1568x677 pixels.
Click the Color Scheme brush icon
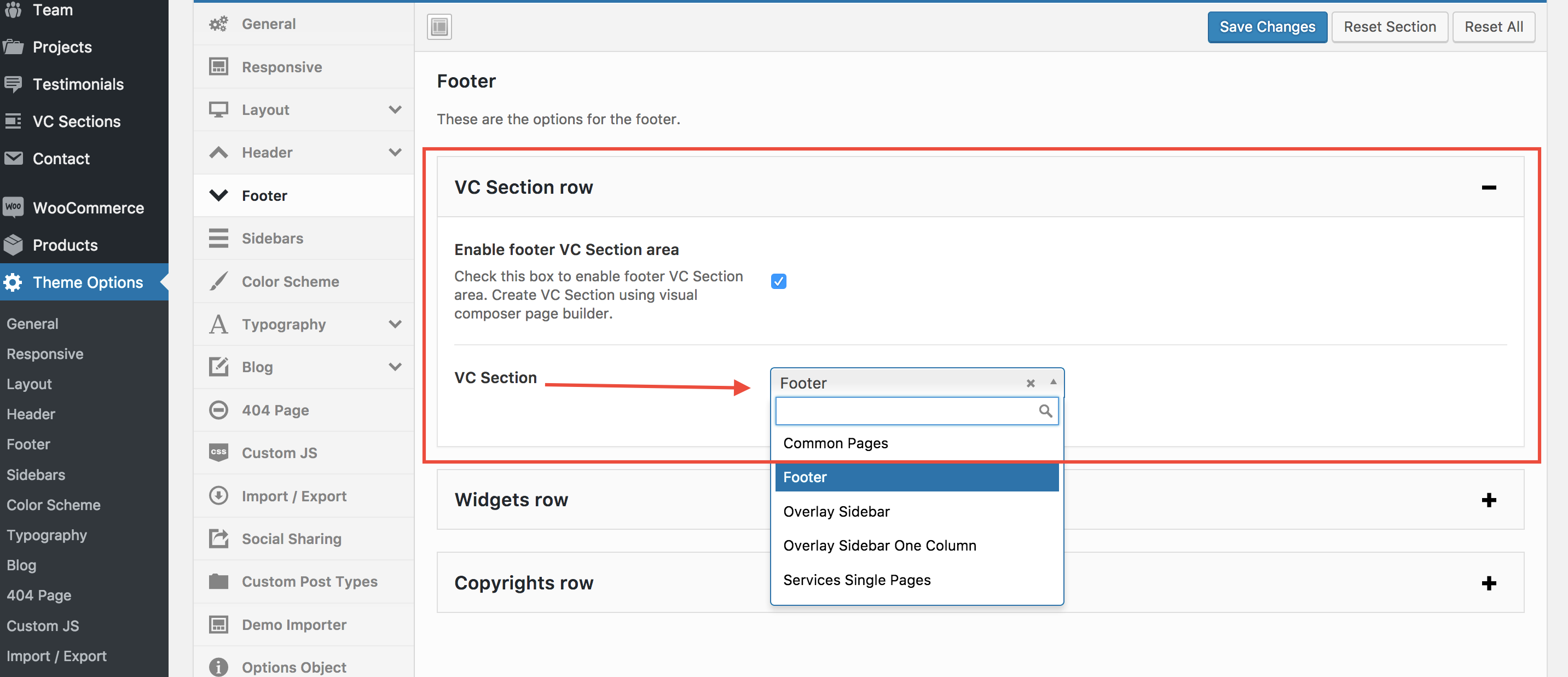tap(218, 281)
